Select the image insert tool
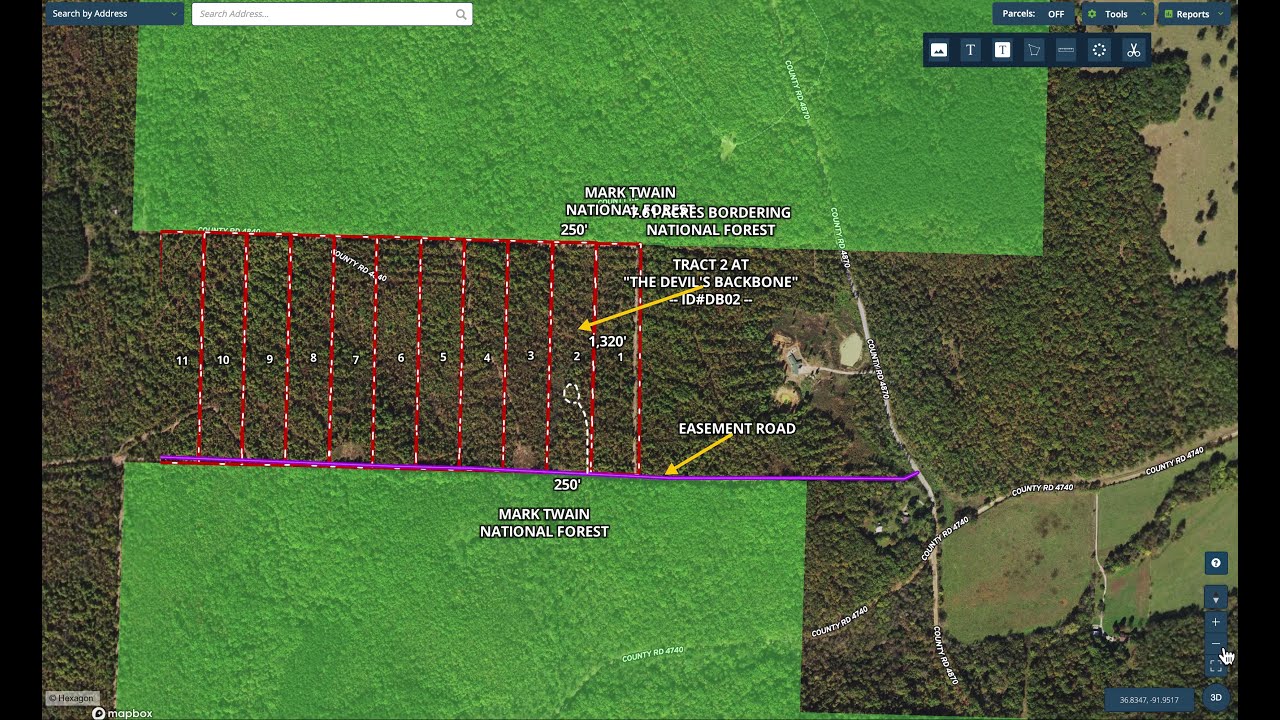Image resolution: width=1280 pixels, height=720 pixels. [x=938, y=50]
